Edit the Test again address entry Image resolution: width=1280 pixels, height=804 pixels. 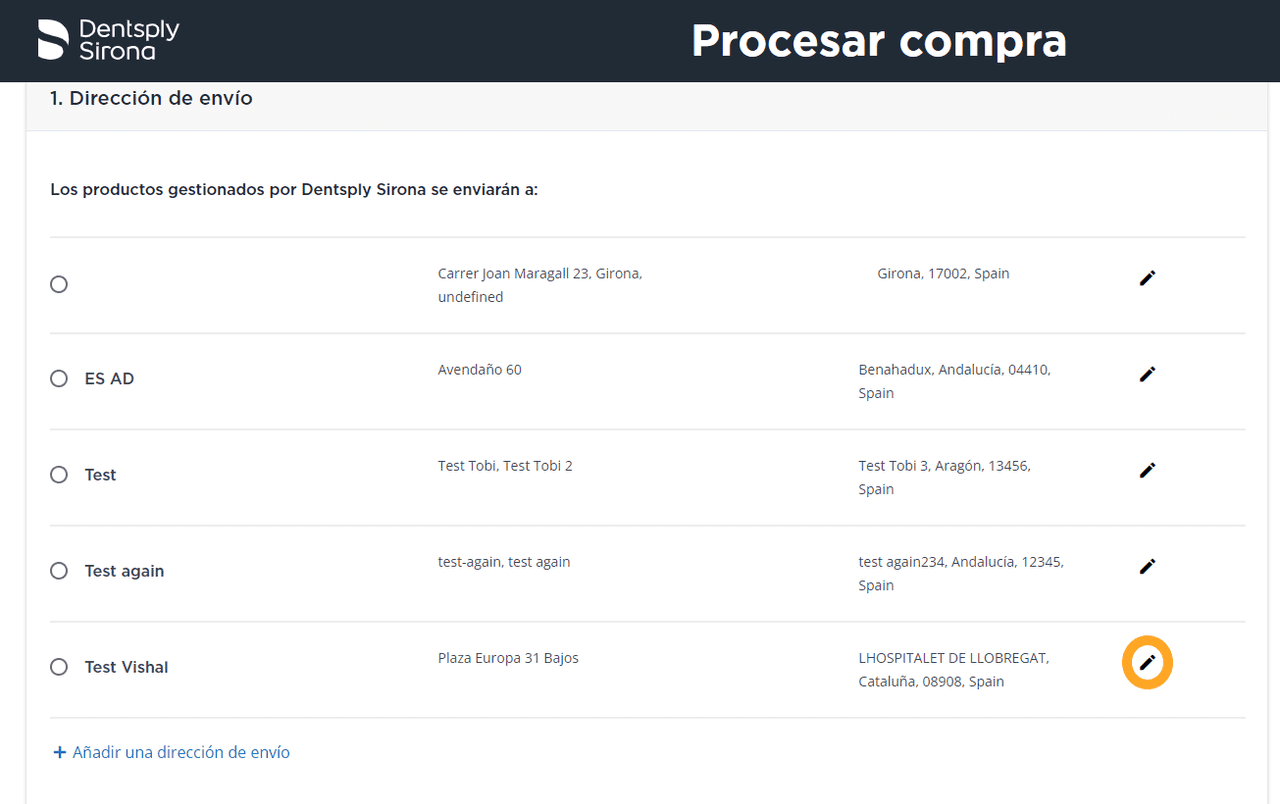[x=1147, y=566]
